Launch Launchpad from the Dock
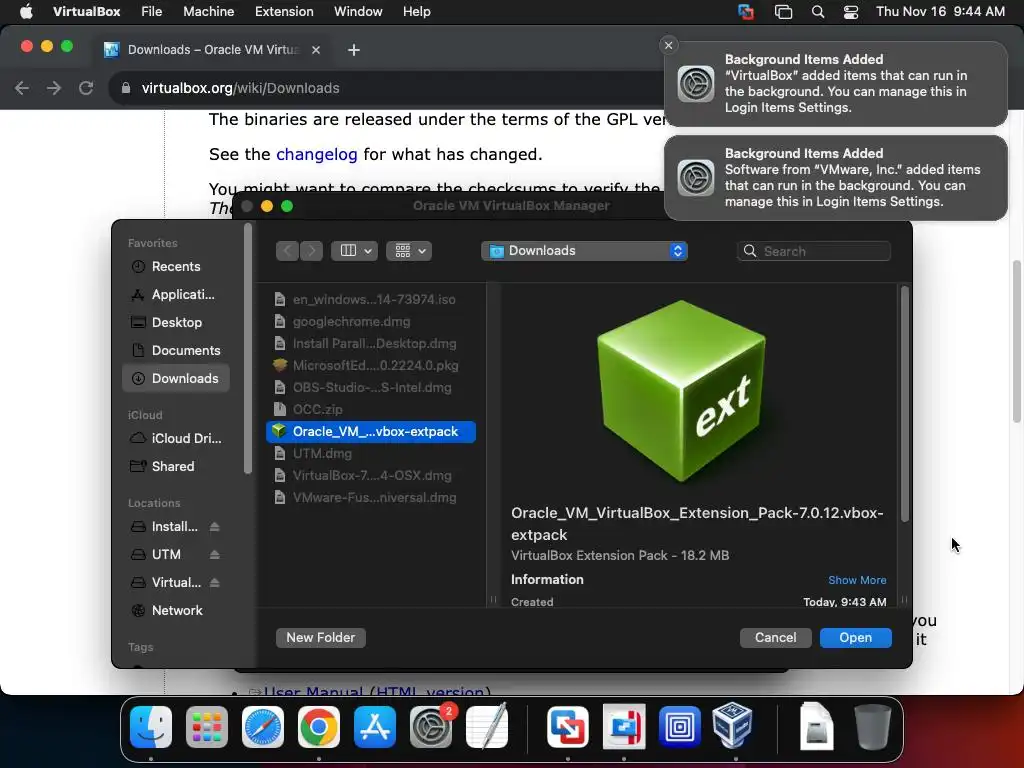1024x768 pixels. tap(207, 726)
